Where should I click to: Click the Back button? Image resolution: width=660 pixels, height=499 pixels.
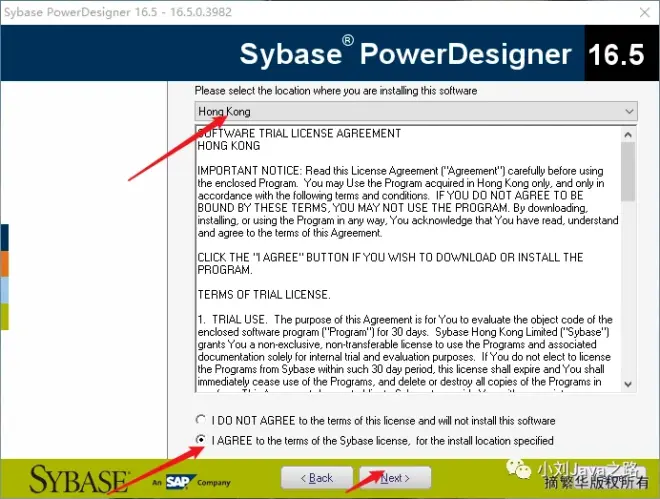[317, 478]
